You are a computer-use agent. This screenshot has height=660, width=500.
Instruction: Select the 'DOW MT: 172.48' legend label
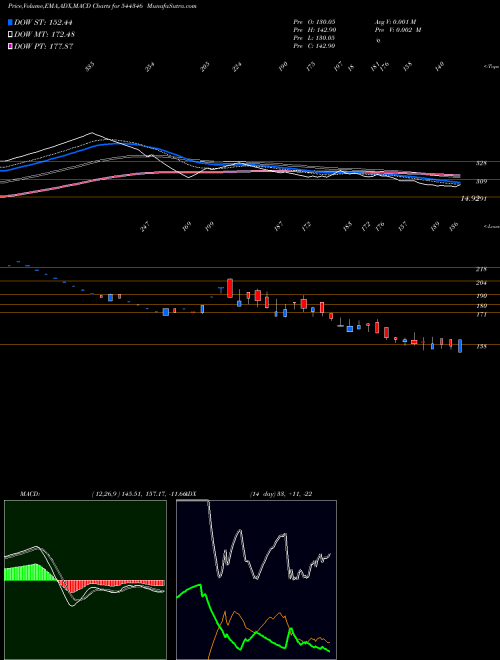pyautogui.click(x=44, y=35)
